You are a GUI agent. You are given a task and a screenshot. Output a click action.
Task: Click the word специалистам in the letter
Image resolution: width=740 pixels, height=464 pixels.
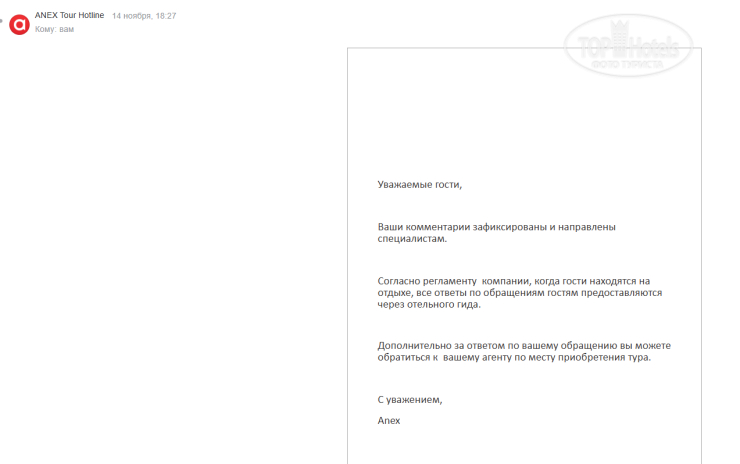[412, 239]
